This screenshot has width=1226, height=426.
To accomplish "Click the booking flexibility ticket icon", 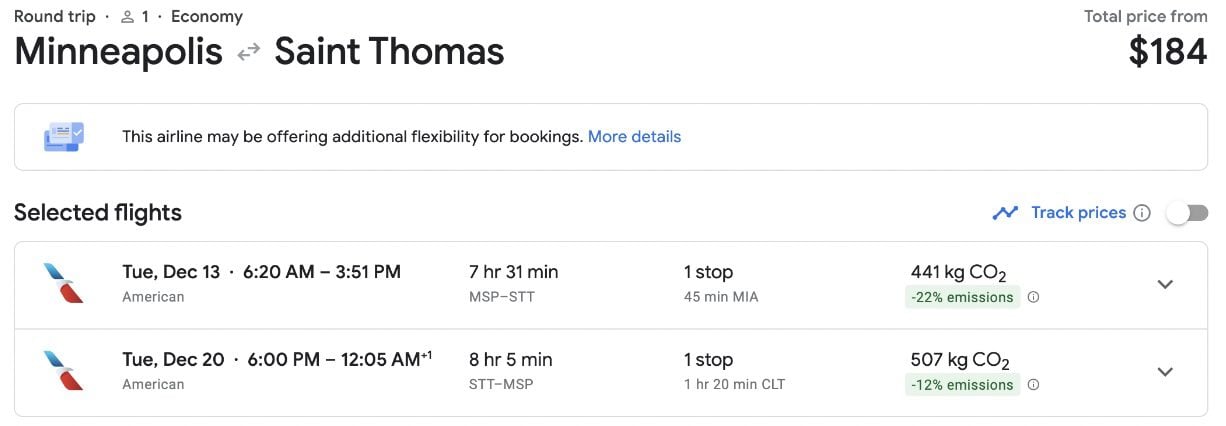I will click(64, 137).
